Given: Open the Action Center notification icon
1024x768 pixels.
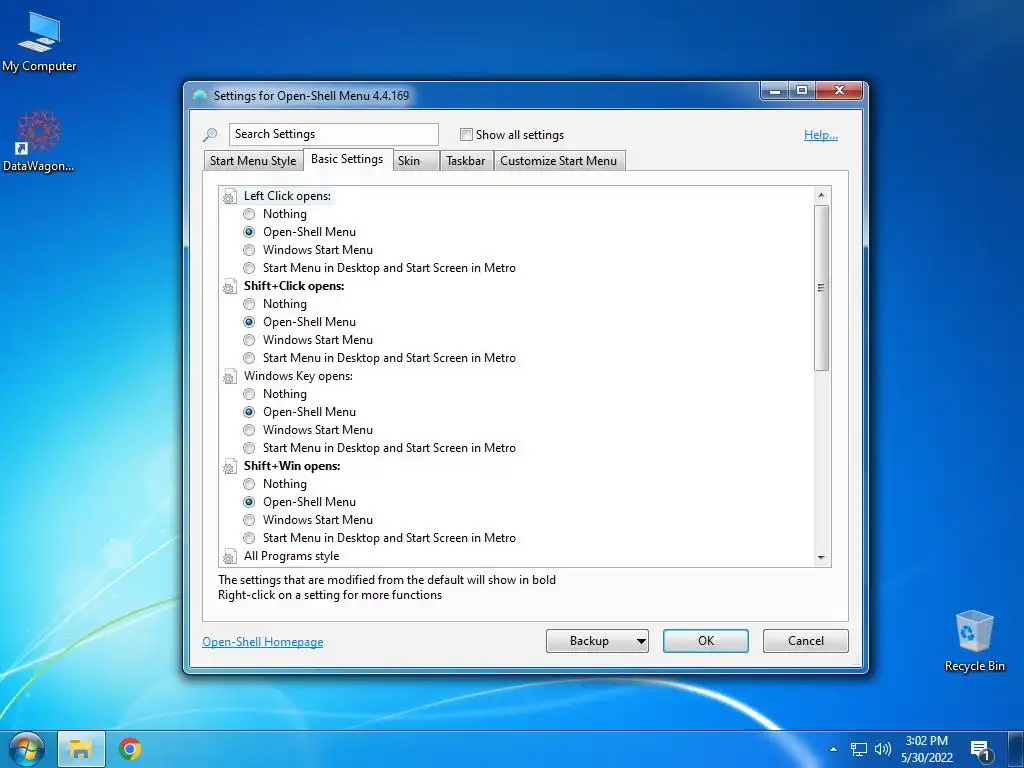Looking at the screenshot, I should pos(981,751).
